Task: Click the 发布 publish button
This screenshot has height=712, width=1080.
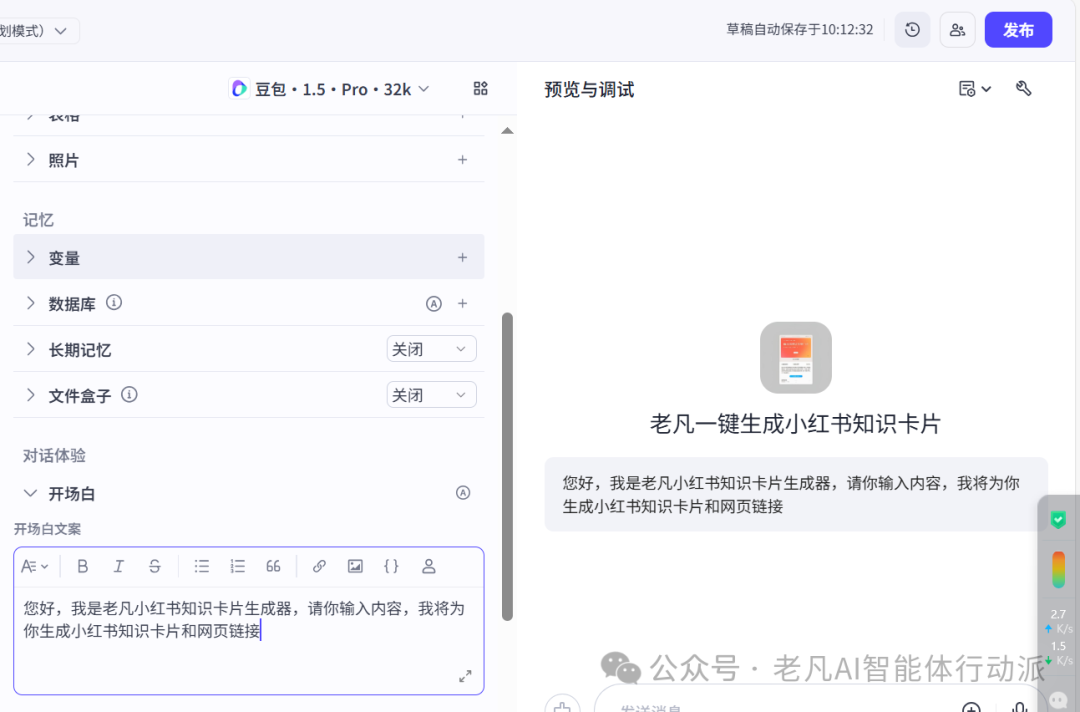Action: coord(1018,30)
